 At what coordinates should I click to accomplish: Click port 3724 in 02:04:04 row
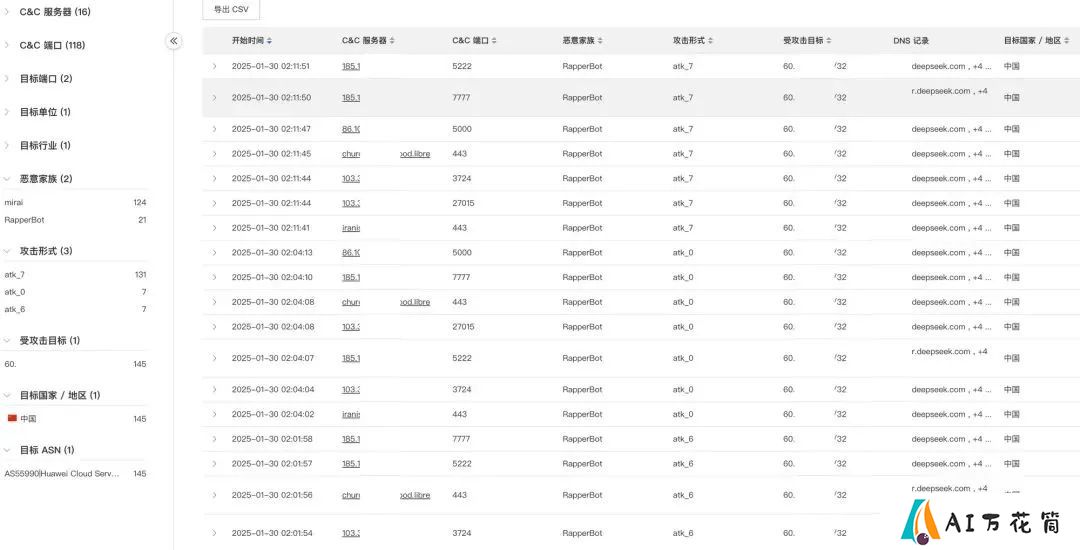(x=461, y=390)
